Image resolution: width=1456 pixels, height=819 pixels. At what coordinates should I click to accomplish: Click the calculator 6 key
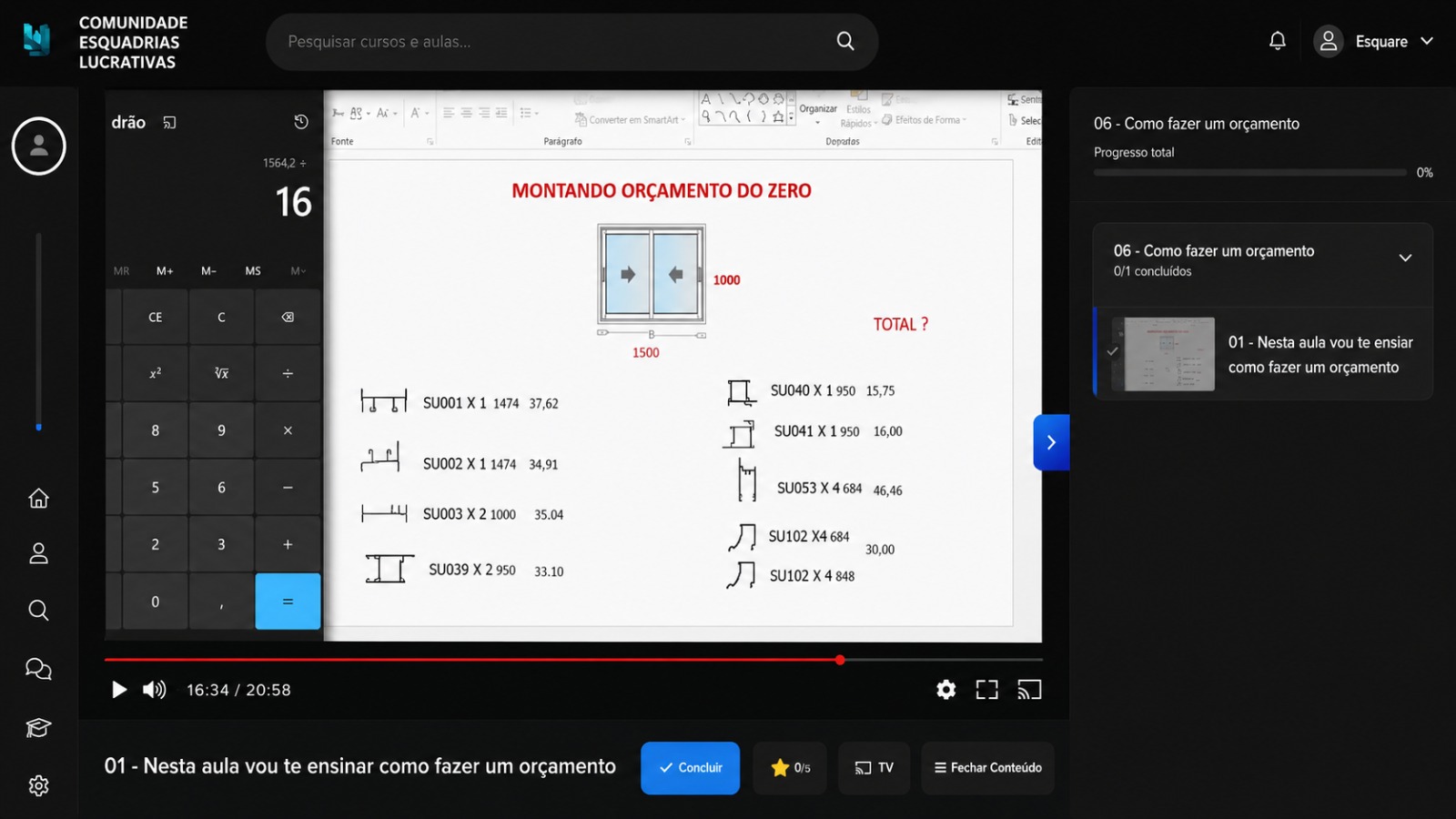click(221, 488)
